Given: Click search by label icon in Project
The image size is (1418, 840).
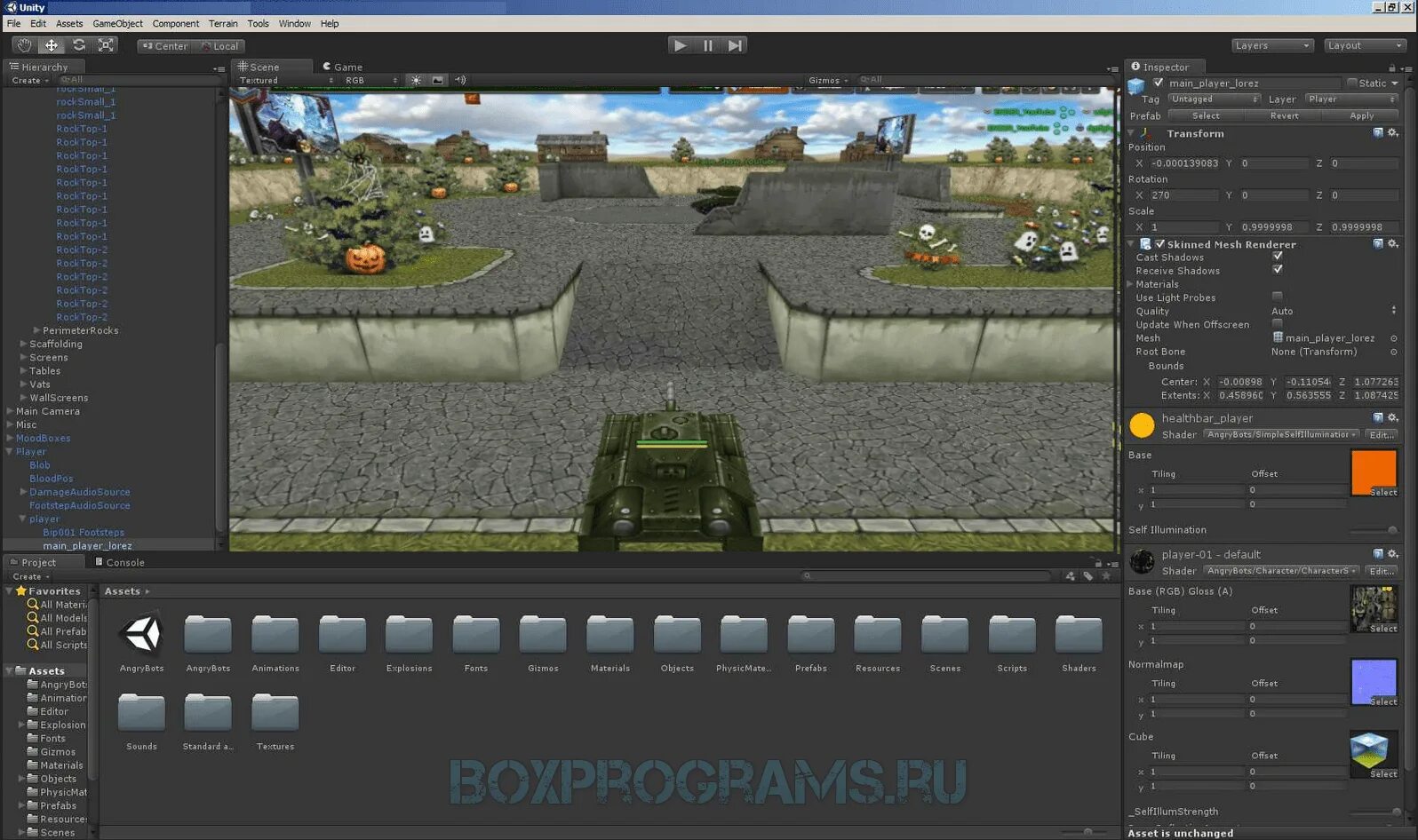Looking at the screenshot, I should click(1088, 576).
